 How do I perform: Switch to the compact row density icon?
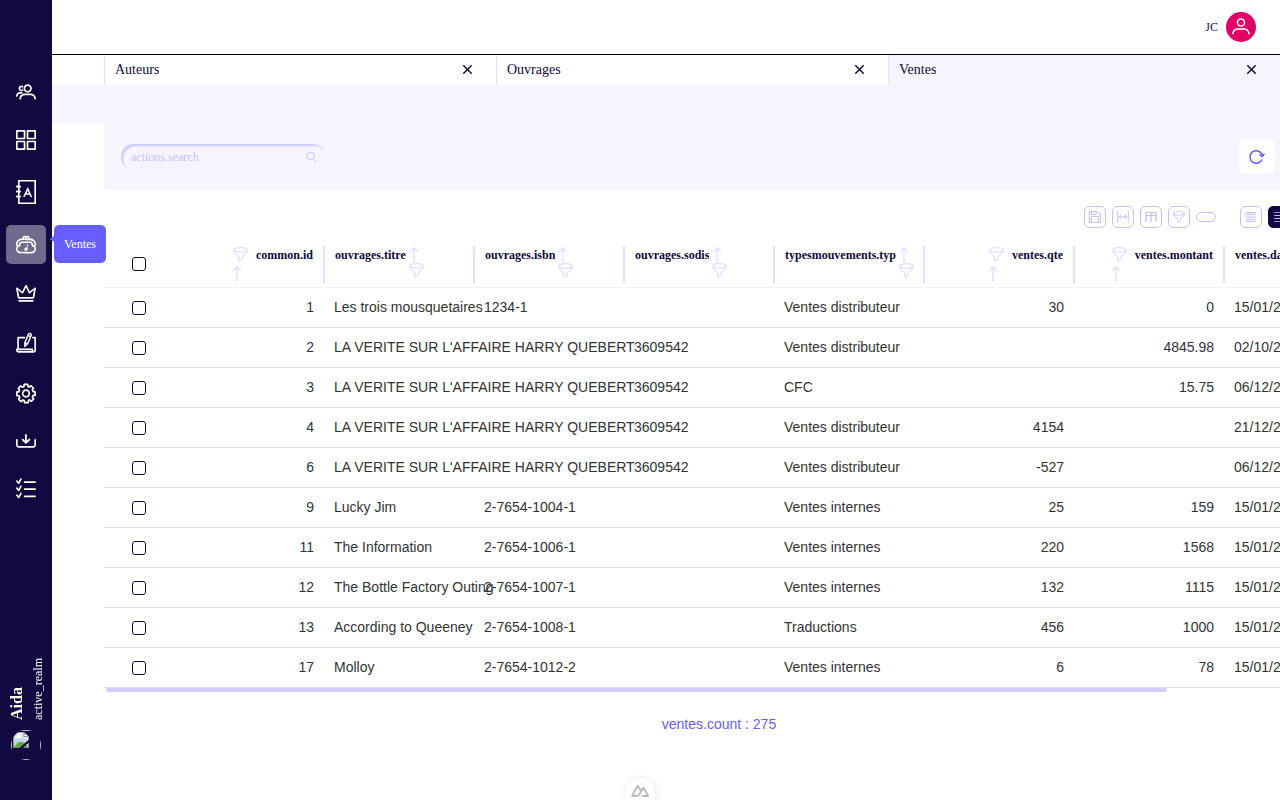click(x=1251, y=217)
